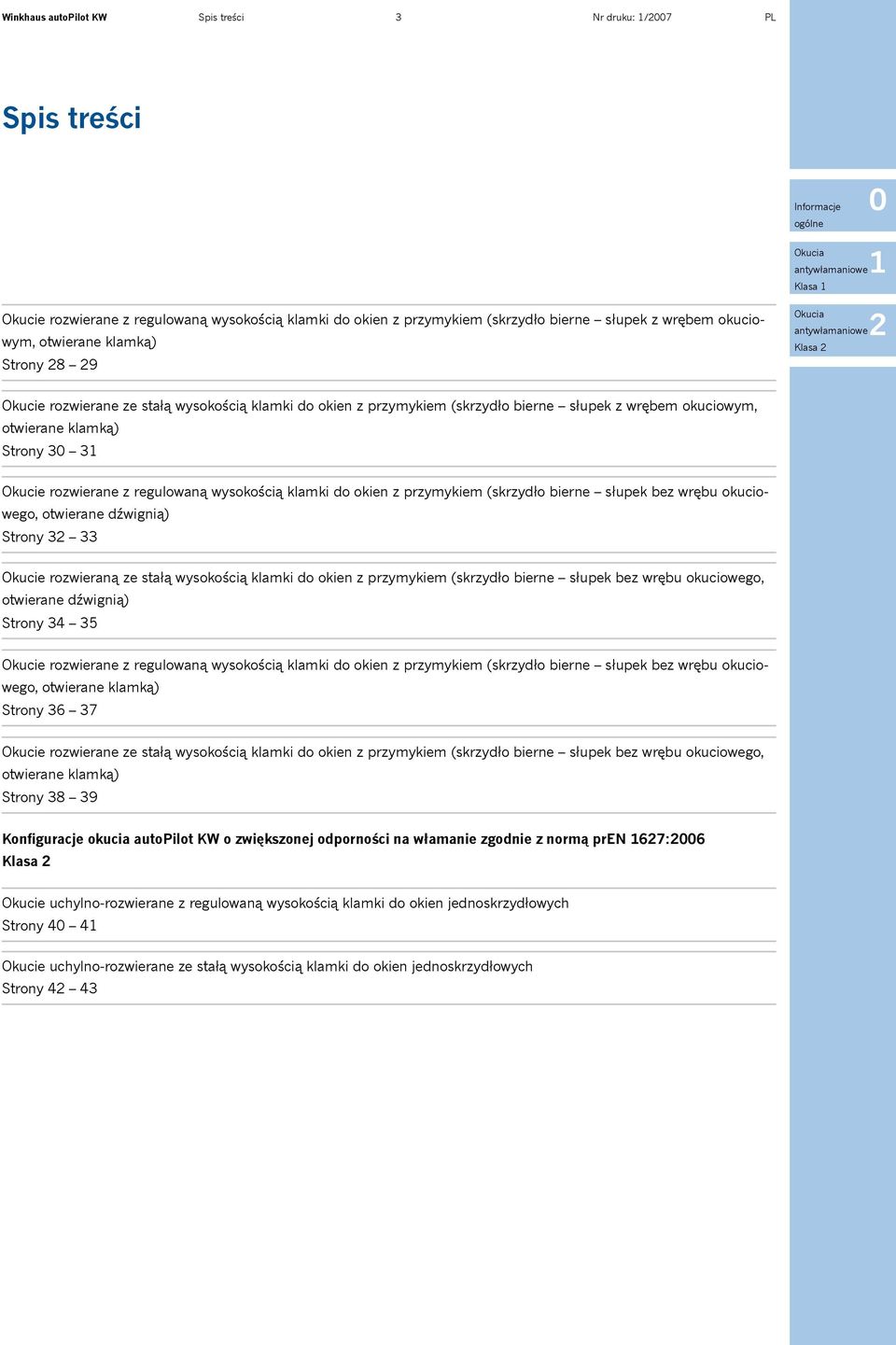Click line 'wego, otwierane klamką)' above Strony 36 – 37
The width and height of the screenshot is (896, 1345).
80,688
